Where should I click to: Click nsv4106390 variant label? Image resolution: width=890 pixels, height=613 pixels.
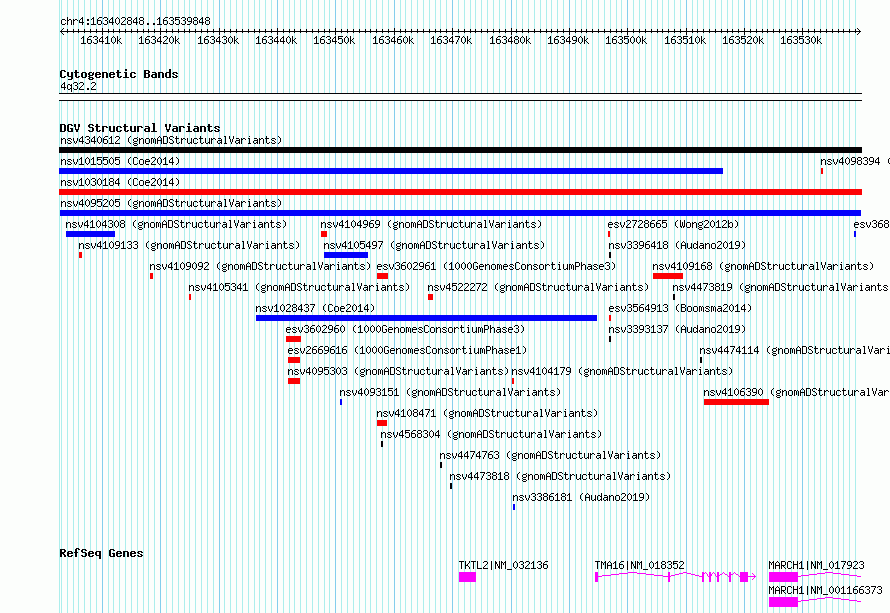click(x=796, y=392)
